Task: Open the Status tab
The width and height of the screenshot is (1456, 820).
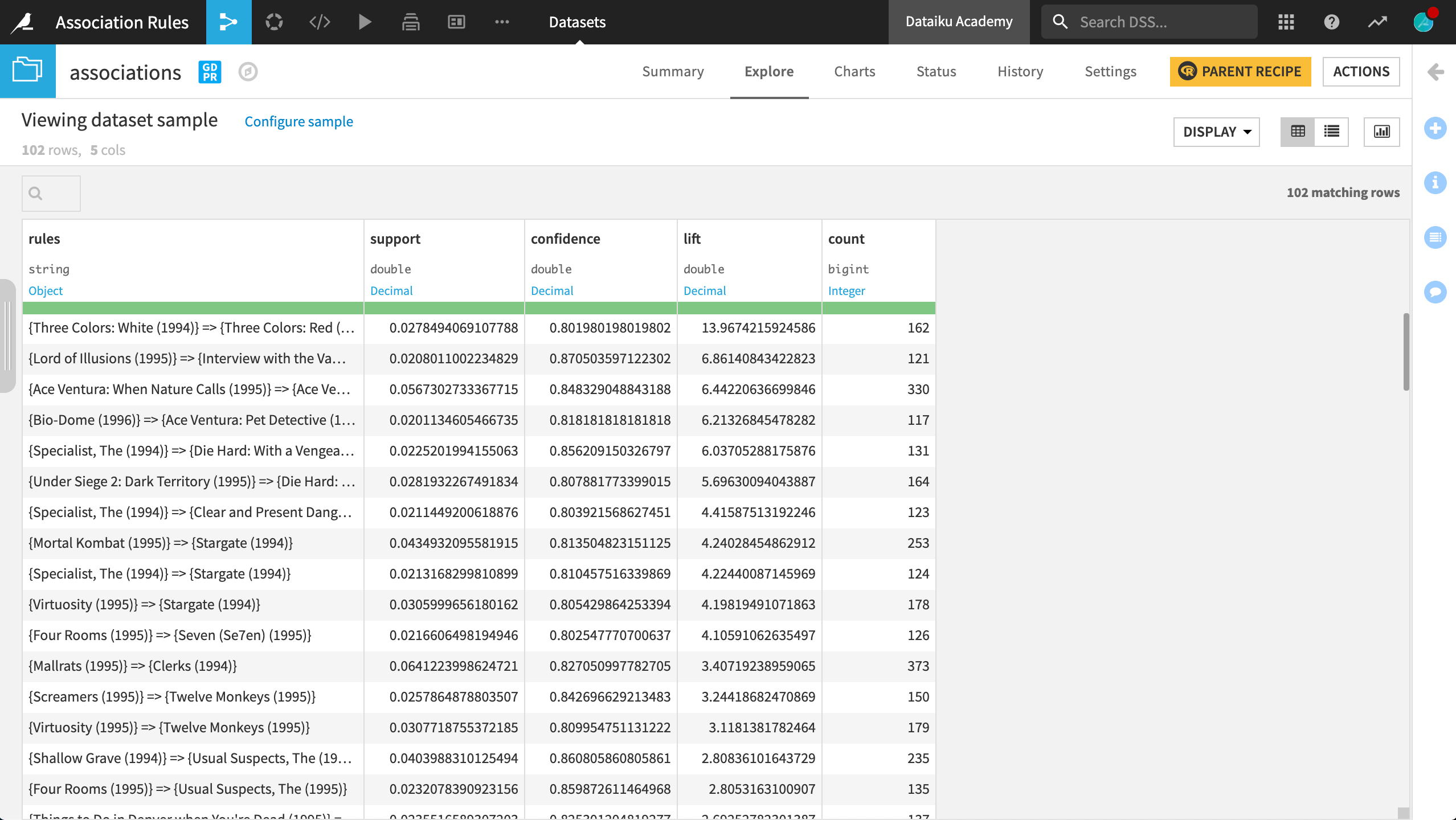Action: pyautogui.click(x=936, y=71)
